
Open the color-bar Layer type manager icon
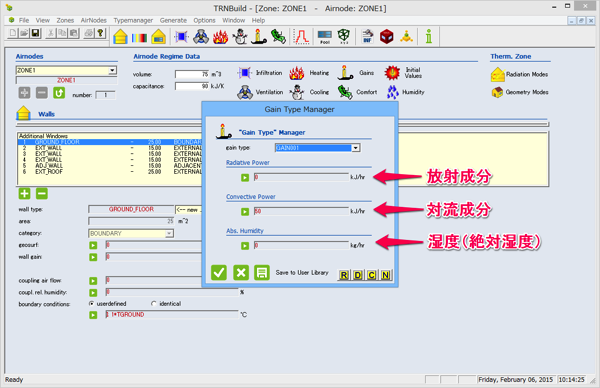coord(139,37)
